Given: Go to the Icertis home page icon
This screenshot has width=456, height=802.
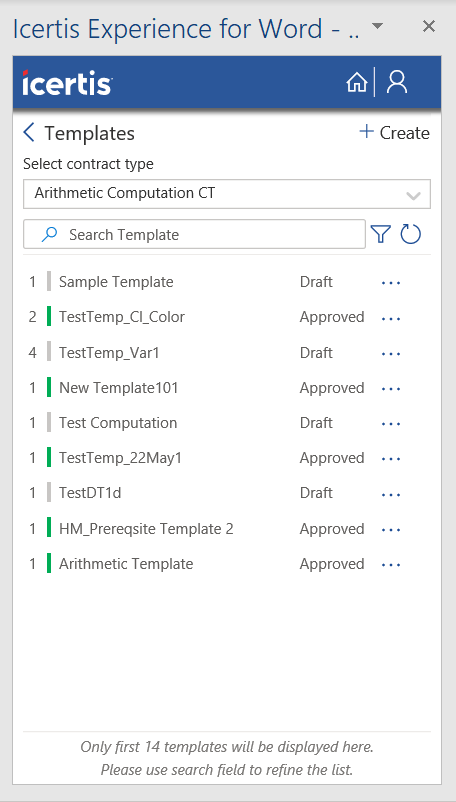Looking at the screenshot, I should coord(356,82).
